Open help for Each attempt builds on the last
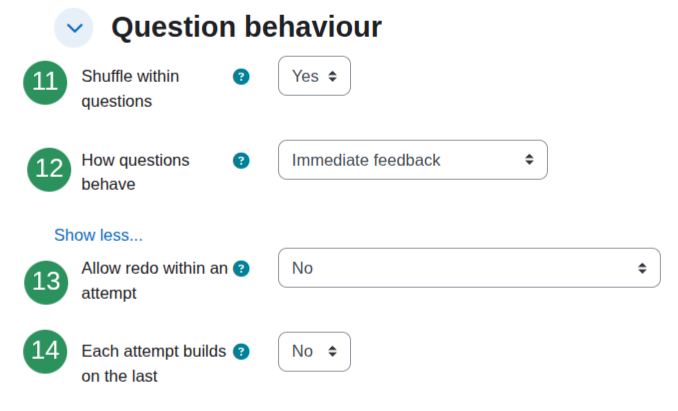Screen dimensions: 678x411 [x=241, y=352]
